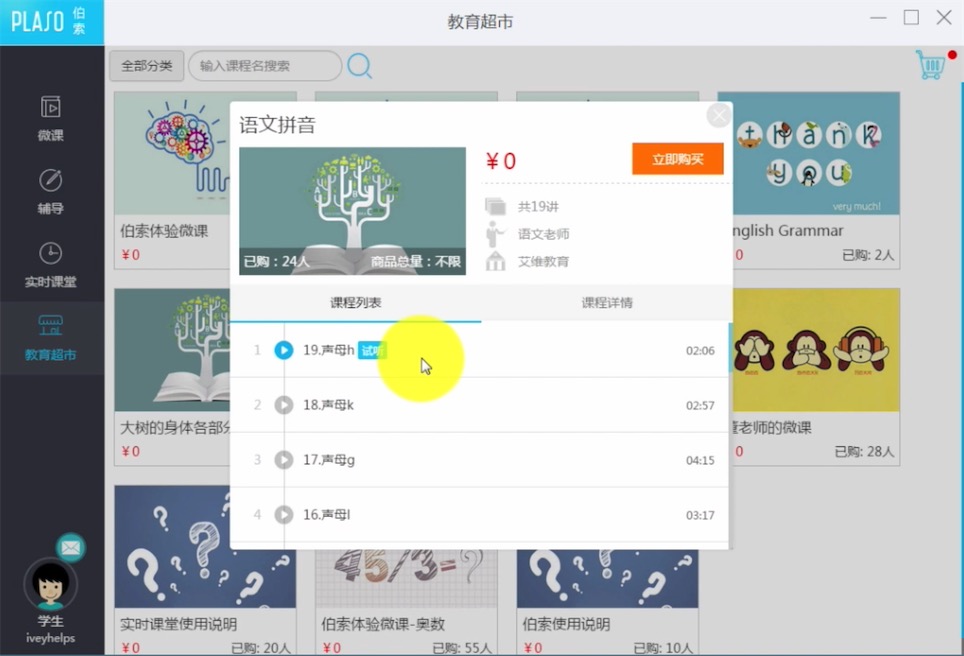Image resolution: width=964 pixels, height=656 pixels.
Task: Click the orange 立即购买 button
Action: tap(677, 159)
